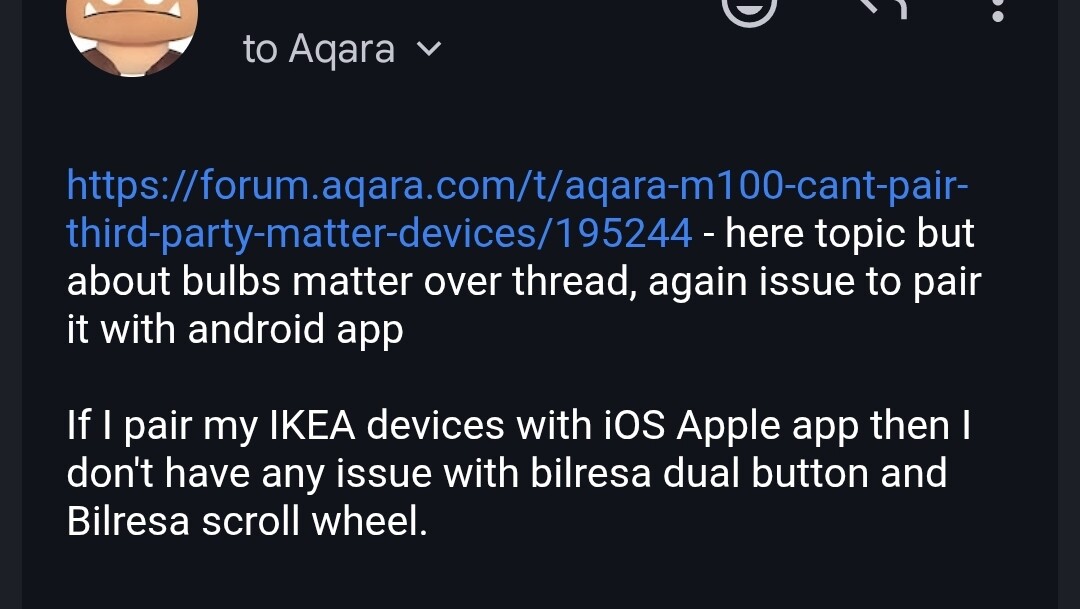Click "don't have any issue" text

tap(249, 473)
